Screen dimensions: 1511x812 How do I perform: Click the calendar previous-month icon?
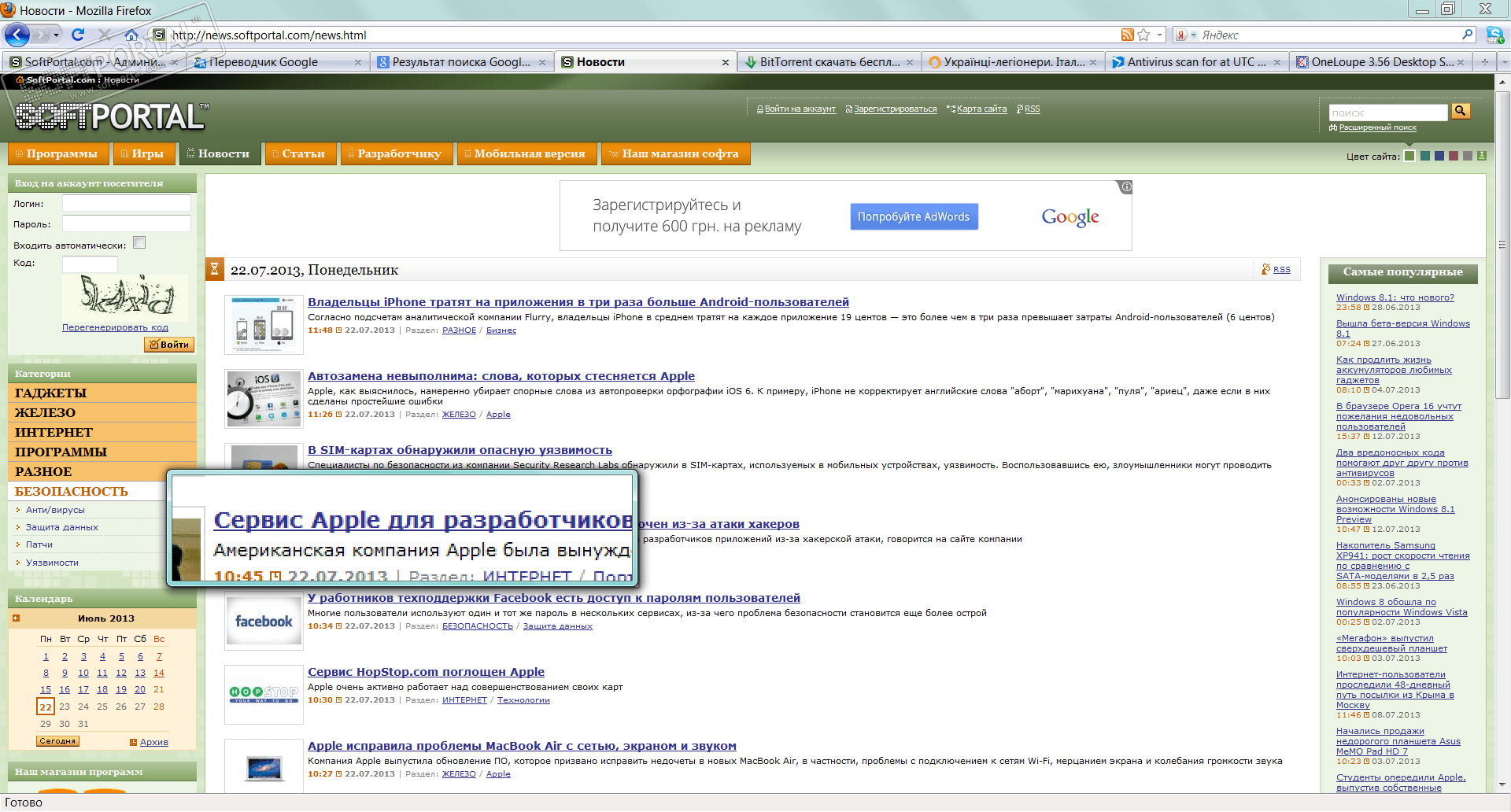click(16, 618)
